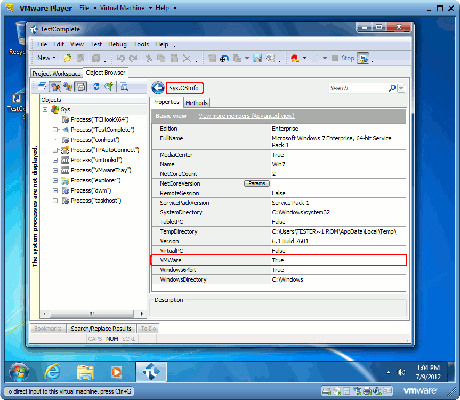Expand the Process("taskhost") node
This screenshot has width=460, height=400.
click(55, 201)
